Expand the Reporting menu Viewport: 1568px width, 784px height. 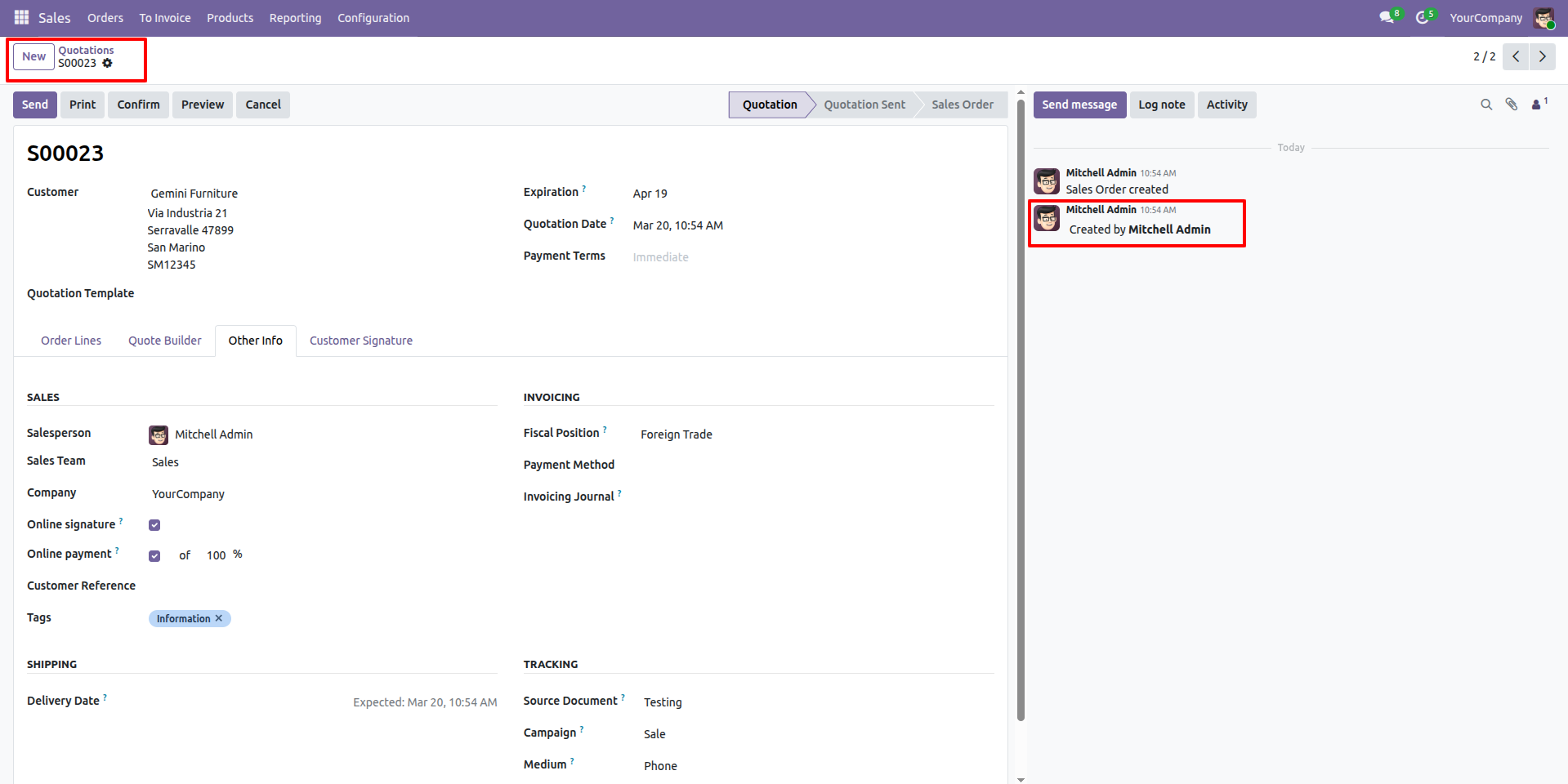(295, 18)
